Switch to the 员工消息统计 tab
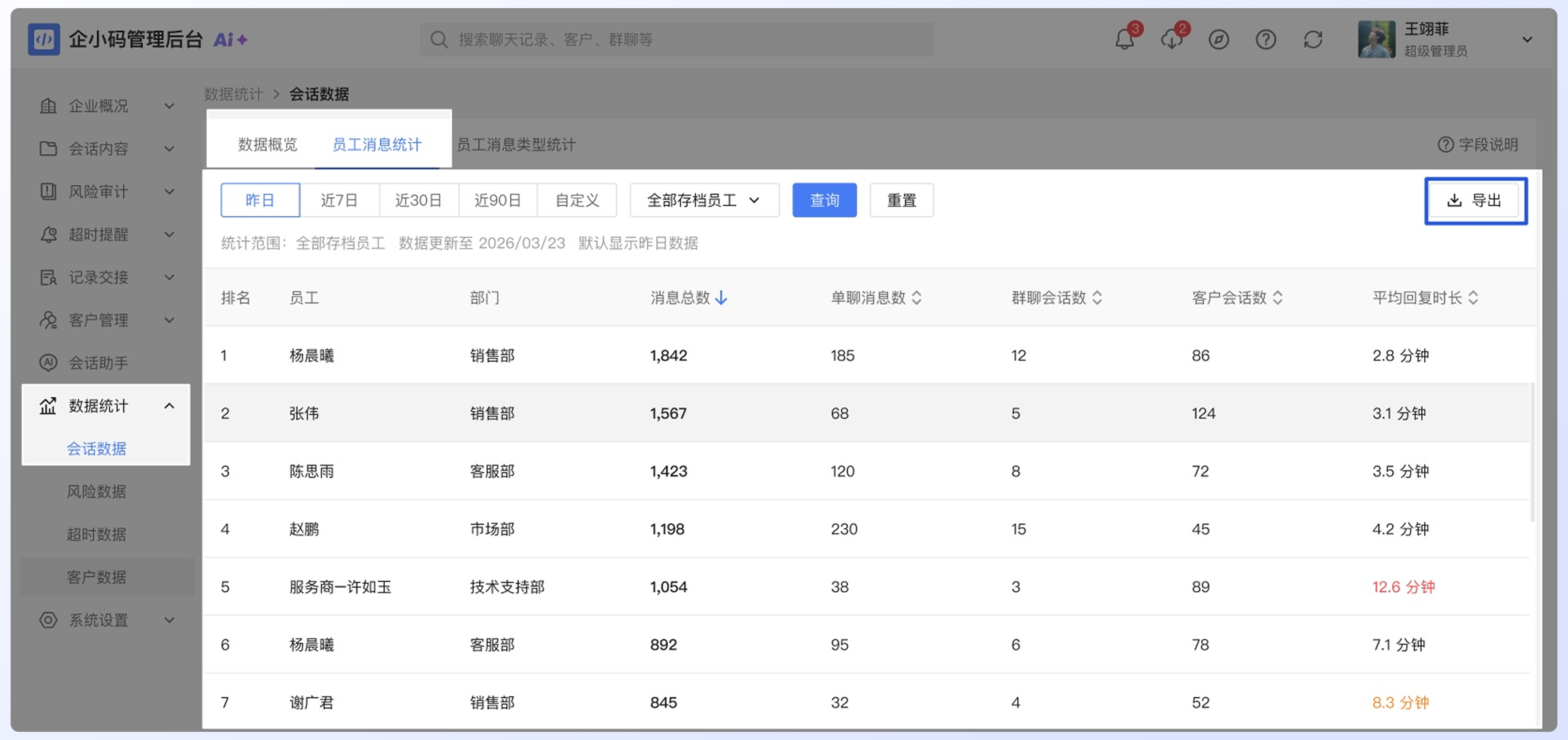The image size is (1568, 740). pyautogui.click(x=377, y=144)
